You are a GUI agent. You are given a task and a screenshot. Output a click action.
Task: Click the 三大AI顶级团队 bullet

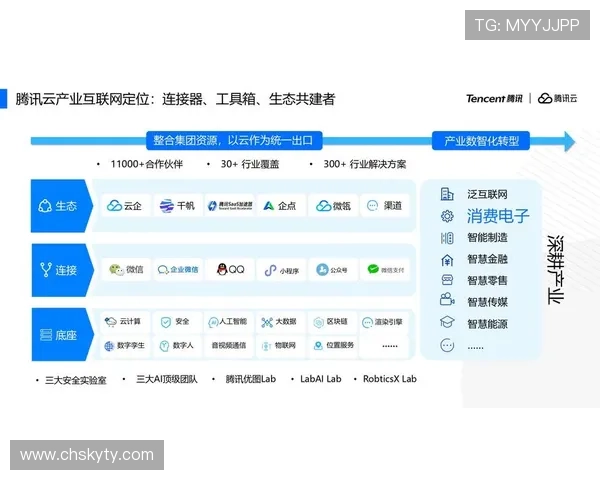(167, 379)
